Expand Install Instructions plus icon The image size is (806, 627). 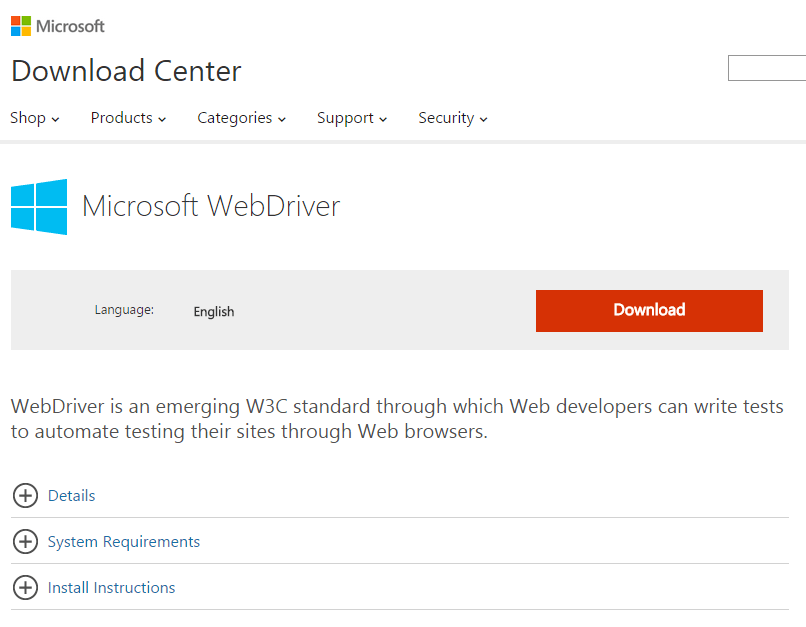(25, 587)
